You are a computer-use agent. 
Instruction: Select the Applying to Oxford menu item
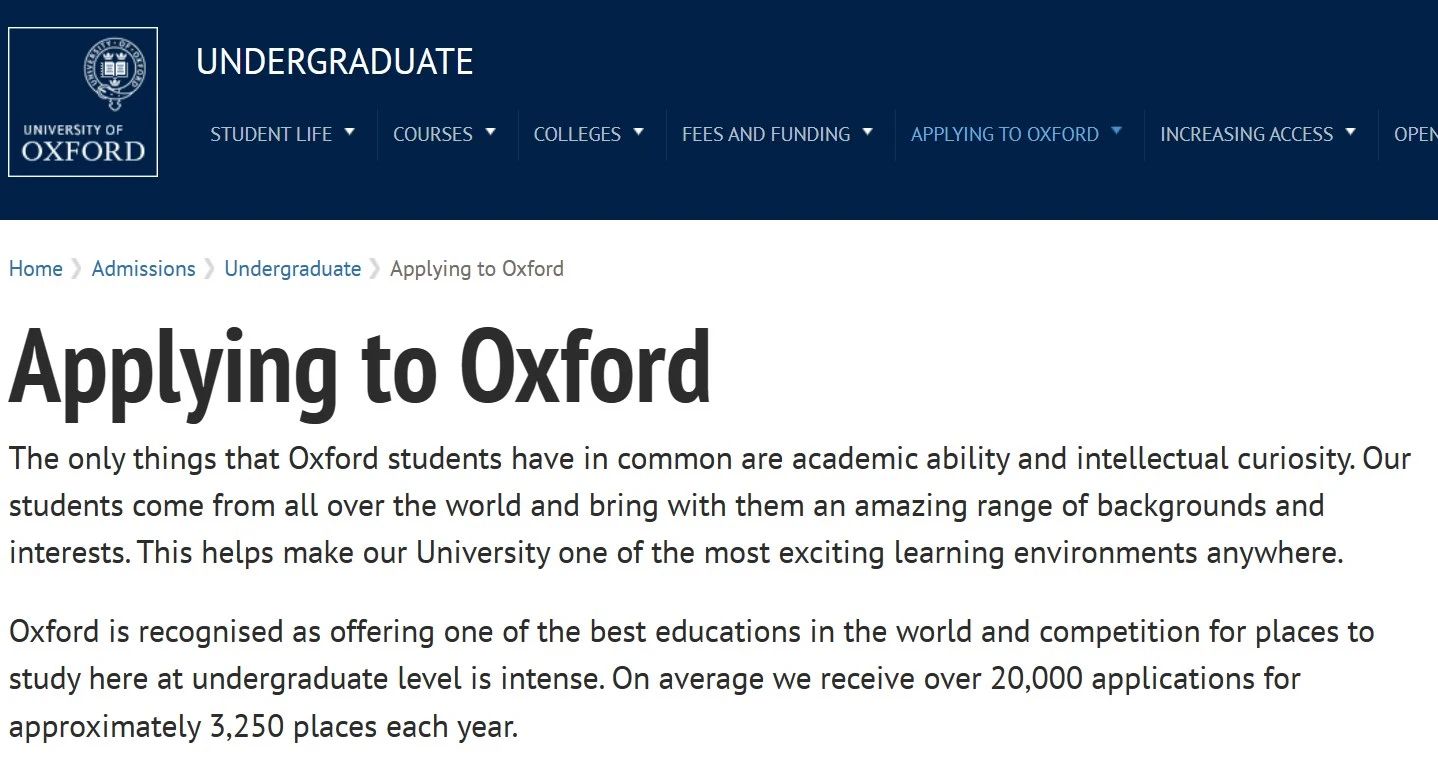pyautogui.click(x=1005, y=134)
